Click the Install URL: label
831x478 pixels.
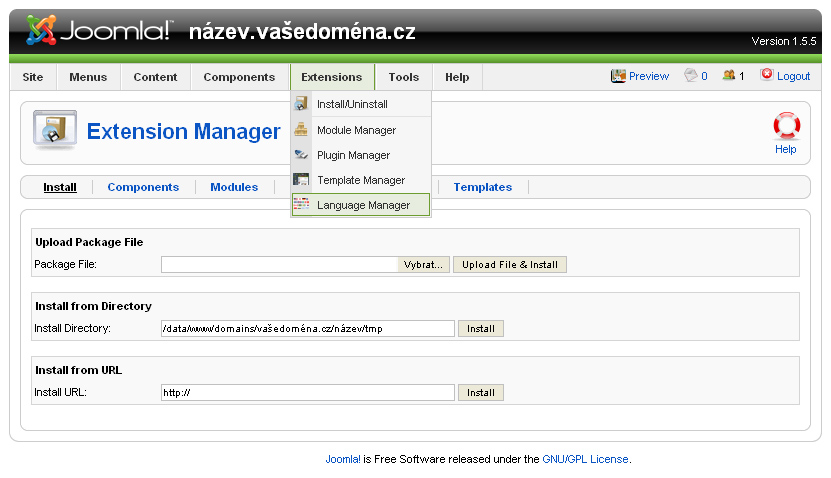60,393
